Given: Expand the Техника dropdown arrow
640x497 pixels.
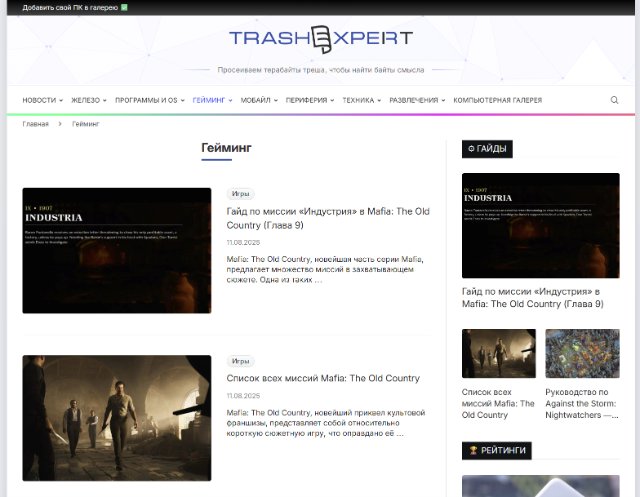Looking at the screenshot, I should coord(379,100).
